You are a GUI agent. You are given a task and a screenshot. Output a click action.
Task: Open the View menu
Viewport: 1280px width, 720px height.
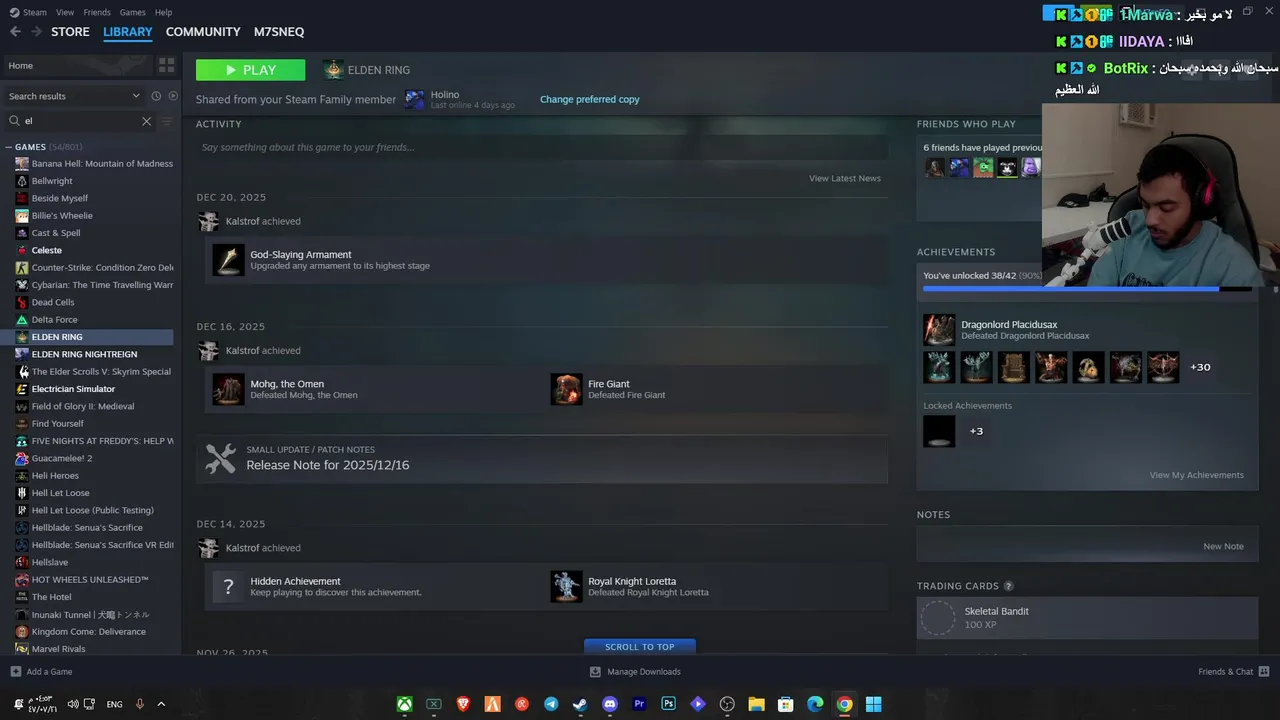click(x=65, y=12)
